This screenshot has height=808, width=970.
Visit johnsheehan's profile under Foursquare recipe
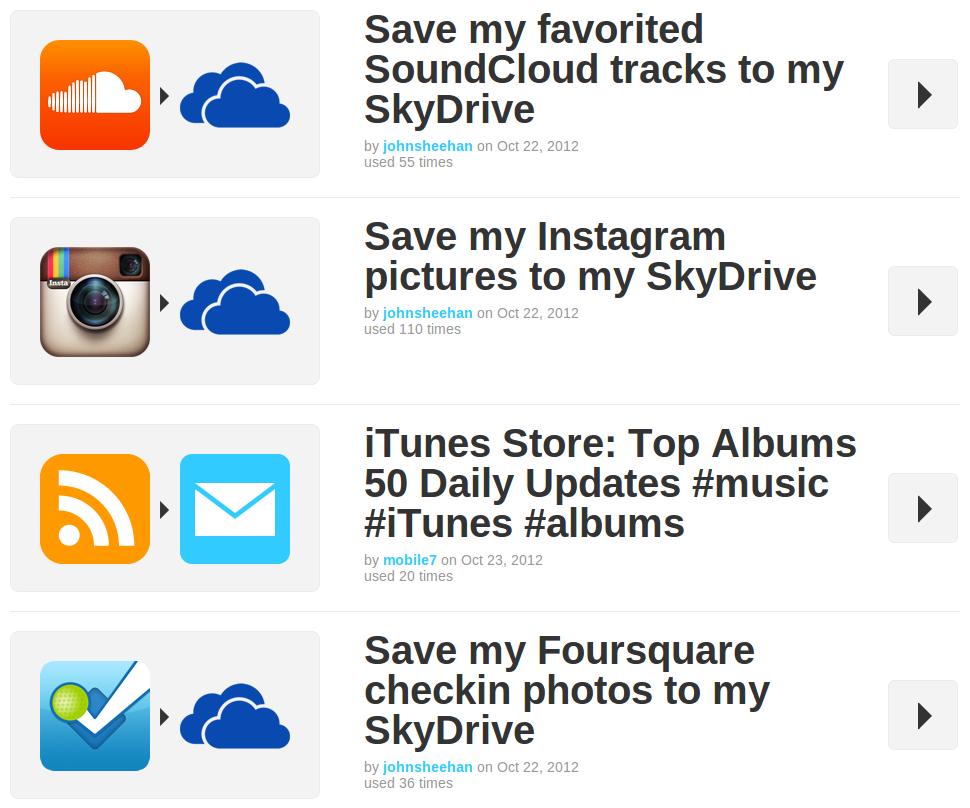pos(427,767)
